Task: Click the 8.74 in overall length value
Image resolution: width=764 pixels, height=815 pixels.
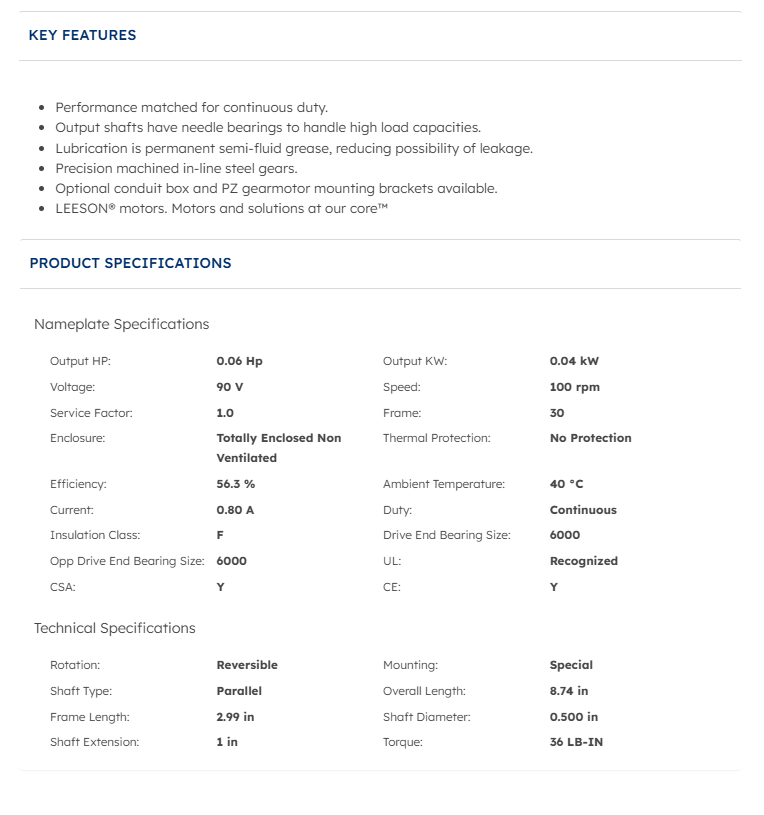Action: (x=569, y=691)
